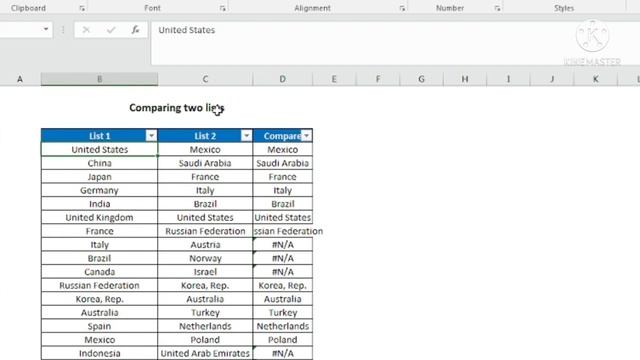This screenshot has height=360, width=640.
Task: Select #N/A cell beside Austria
Action: tap(282, 244)
